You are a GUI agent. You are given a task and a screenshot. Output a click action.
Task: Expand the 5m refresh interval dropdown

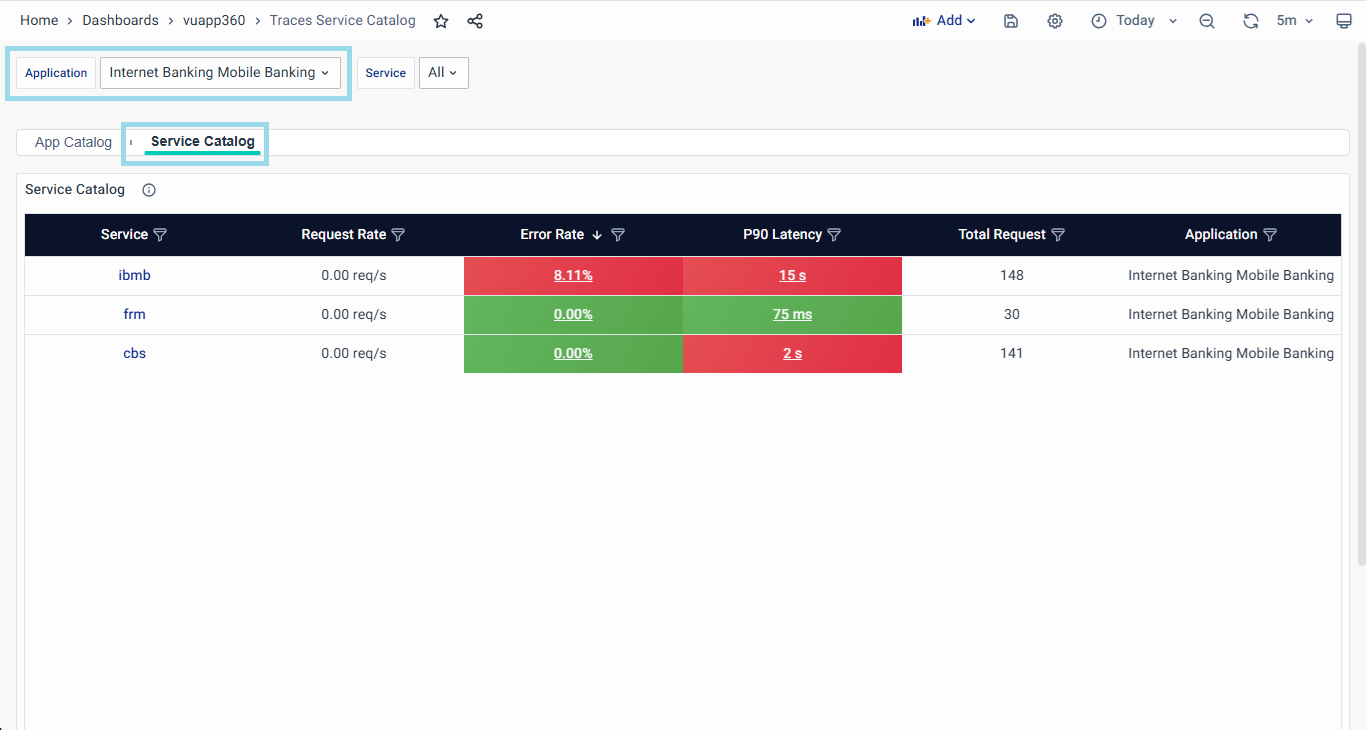pos(1295,21)
